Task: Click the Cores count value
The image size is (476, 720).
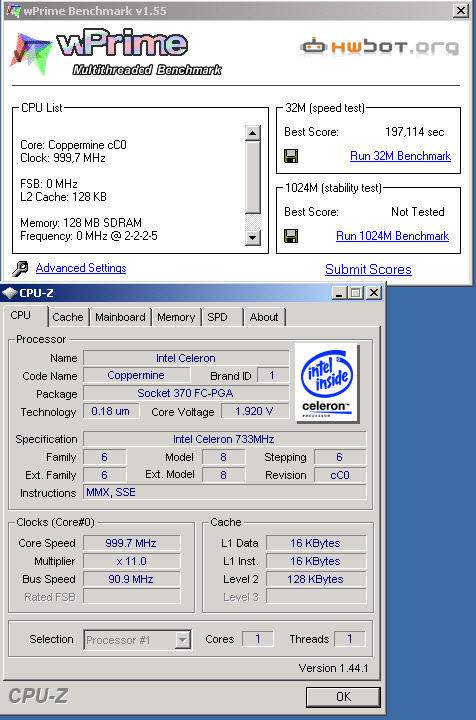Action: [258, 639]
